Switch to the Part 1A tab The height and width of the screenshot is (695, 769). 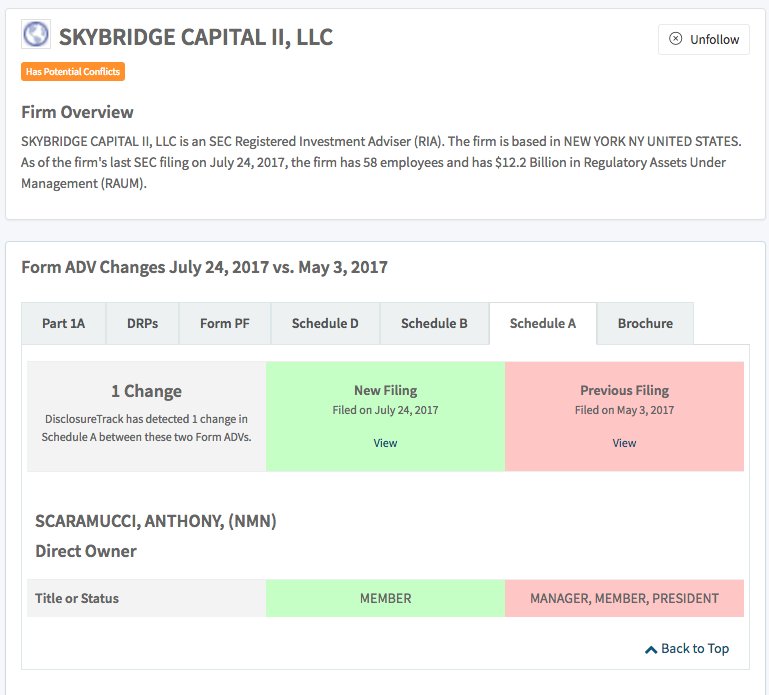click(x=63, y=324)
